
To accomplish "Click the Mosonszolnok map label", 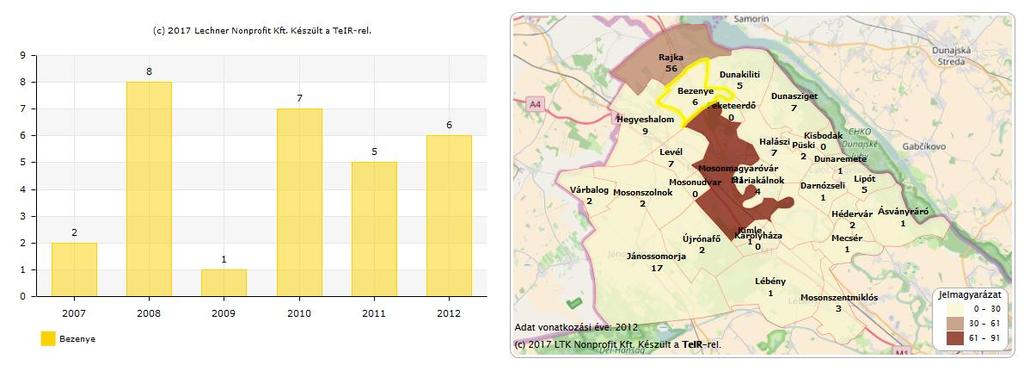I will [x=643, y=193].
